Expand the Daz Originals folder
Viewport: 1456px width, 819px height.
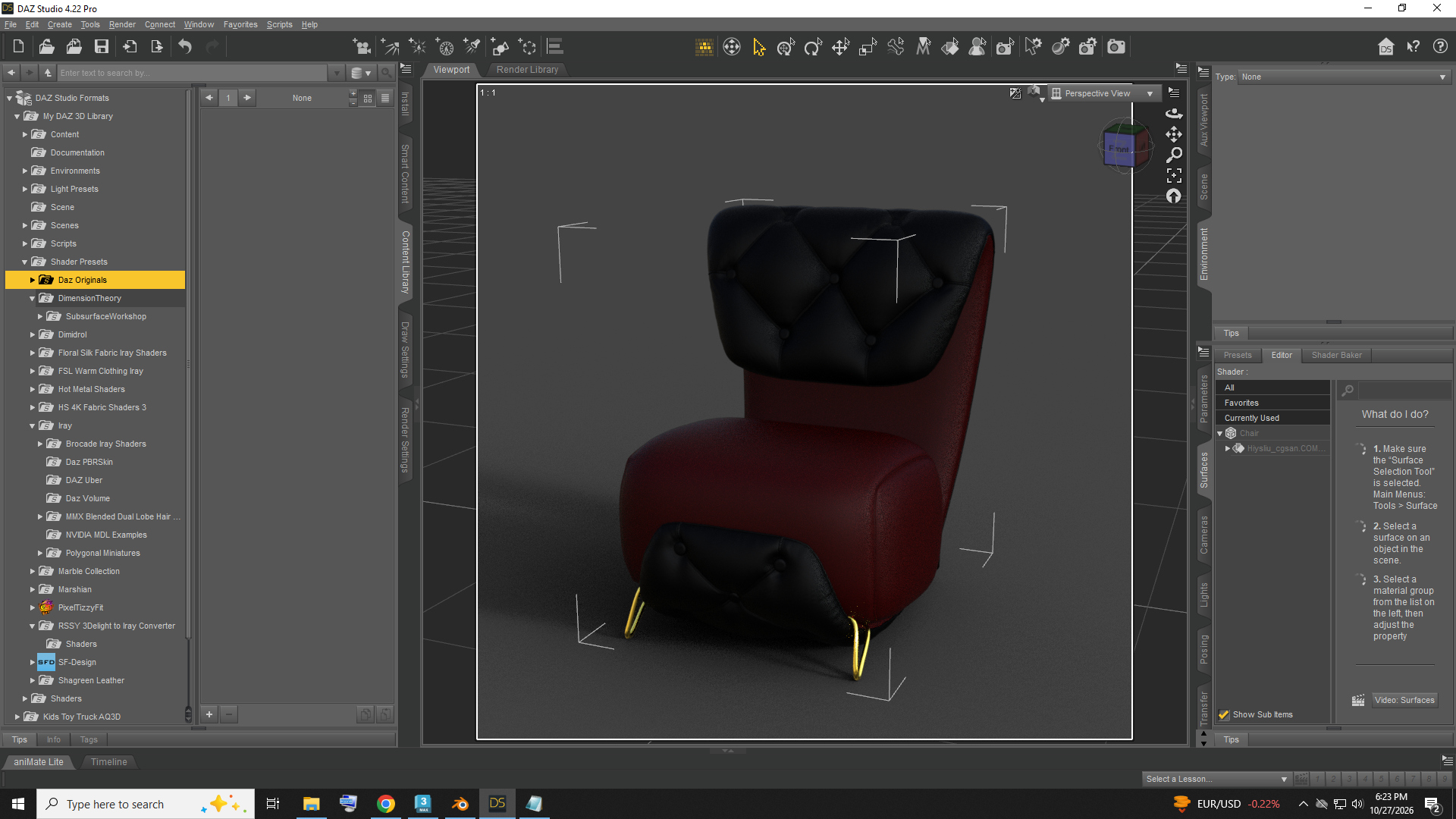(33, 280)
